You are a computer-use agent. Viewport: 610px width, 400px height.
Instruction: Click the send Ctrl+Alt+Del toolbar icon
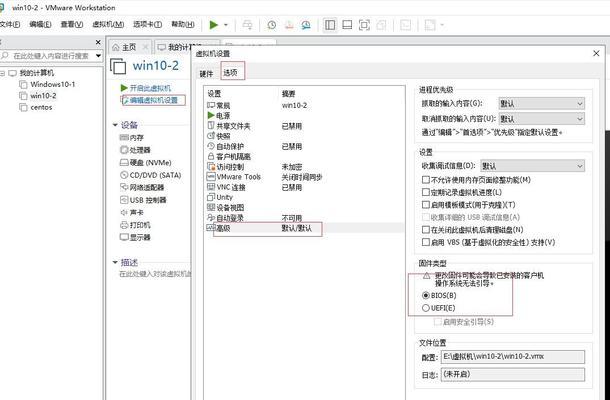[247, 25]
